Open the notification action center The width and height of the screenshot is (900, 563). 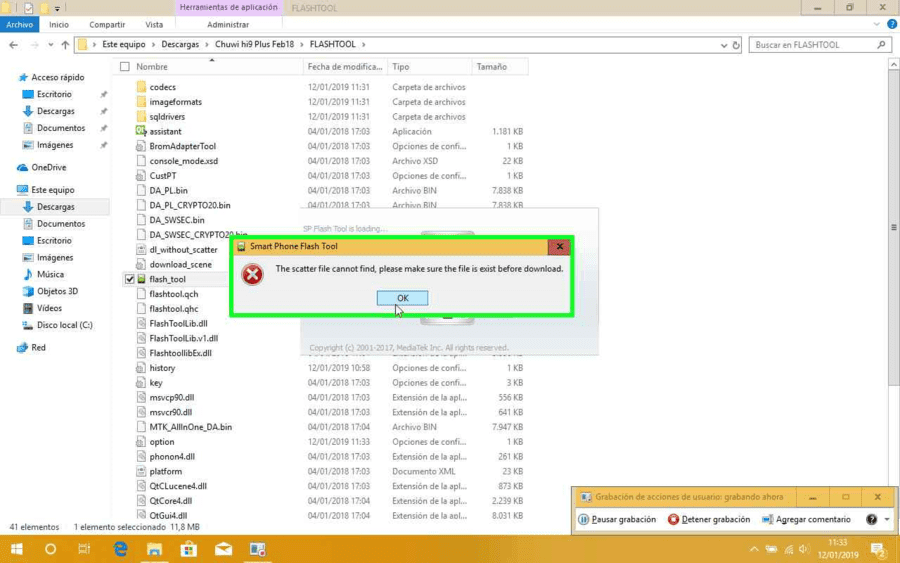point(879,550)
